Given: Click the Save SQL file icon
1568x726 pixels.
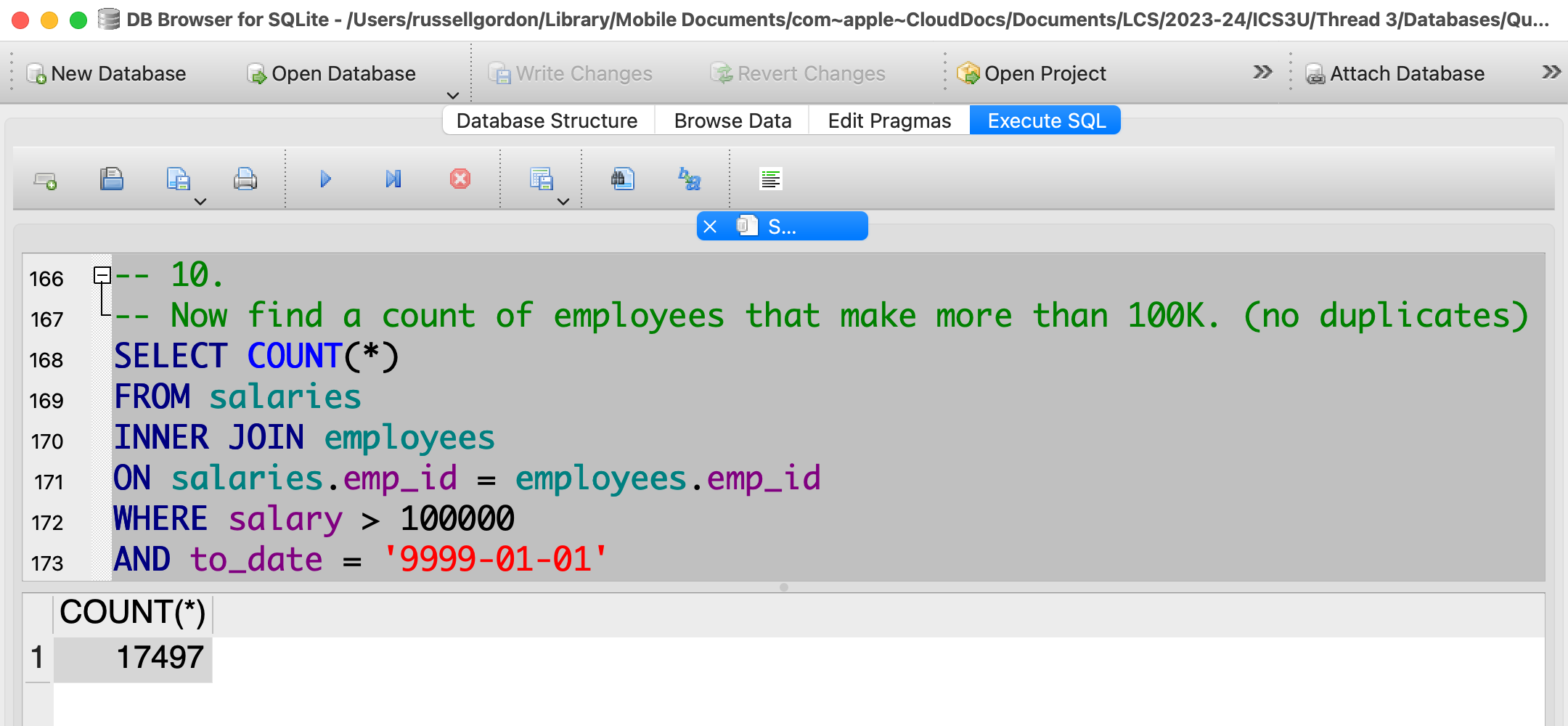Looking at the screenshot, I should click(178, 179).
